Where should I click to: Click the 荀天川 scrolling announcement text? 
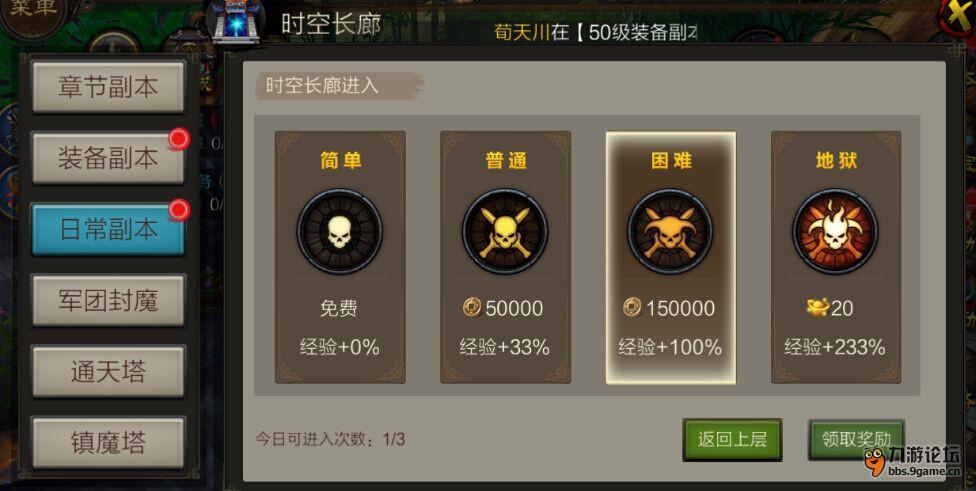coord(522,32)
